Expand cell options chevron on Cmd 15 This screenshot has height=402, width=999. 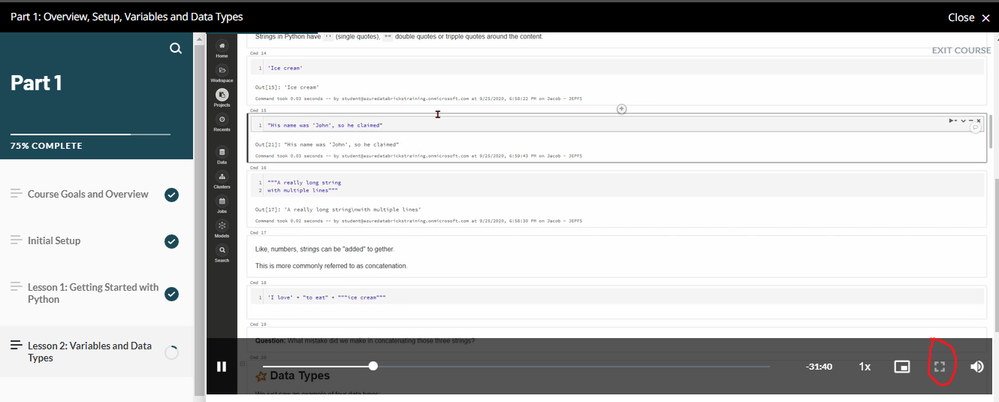[965, 120]
